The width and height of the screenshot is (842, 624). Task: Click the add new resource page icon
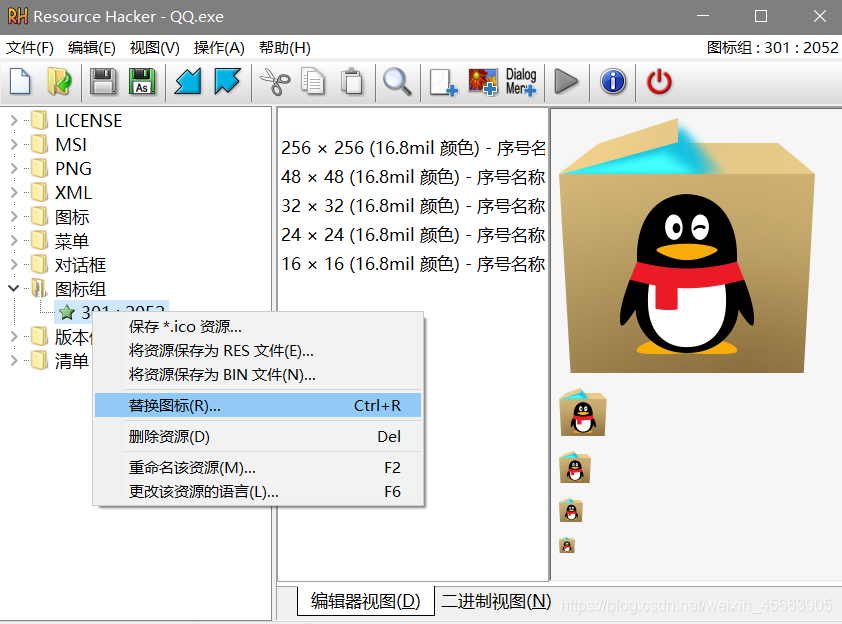click(x=444, y=82)
